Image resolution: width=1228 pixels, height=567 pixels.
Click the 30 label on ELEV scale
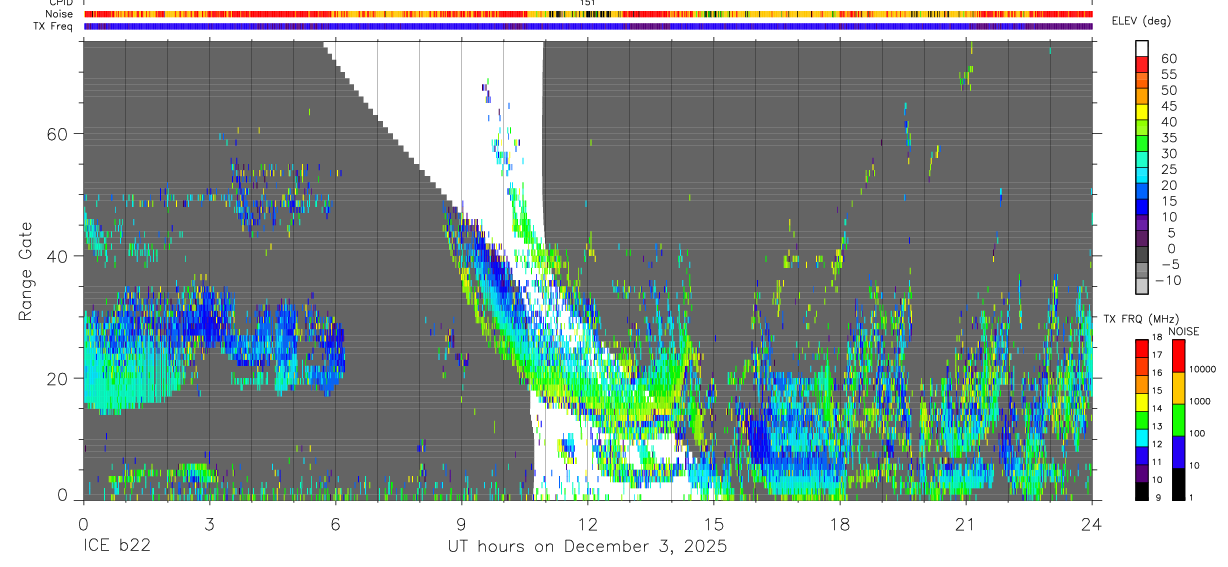1168,154
